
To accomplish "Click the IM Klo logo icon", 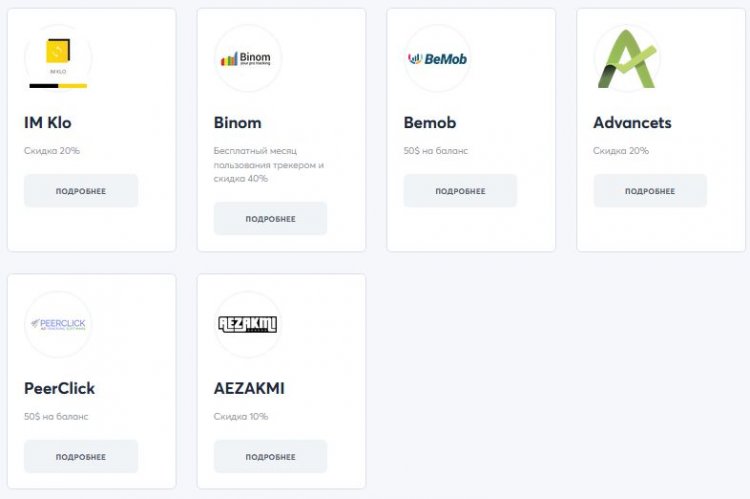I will 58,58.
